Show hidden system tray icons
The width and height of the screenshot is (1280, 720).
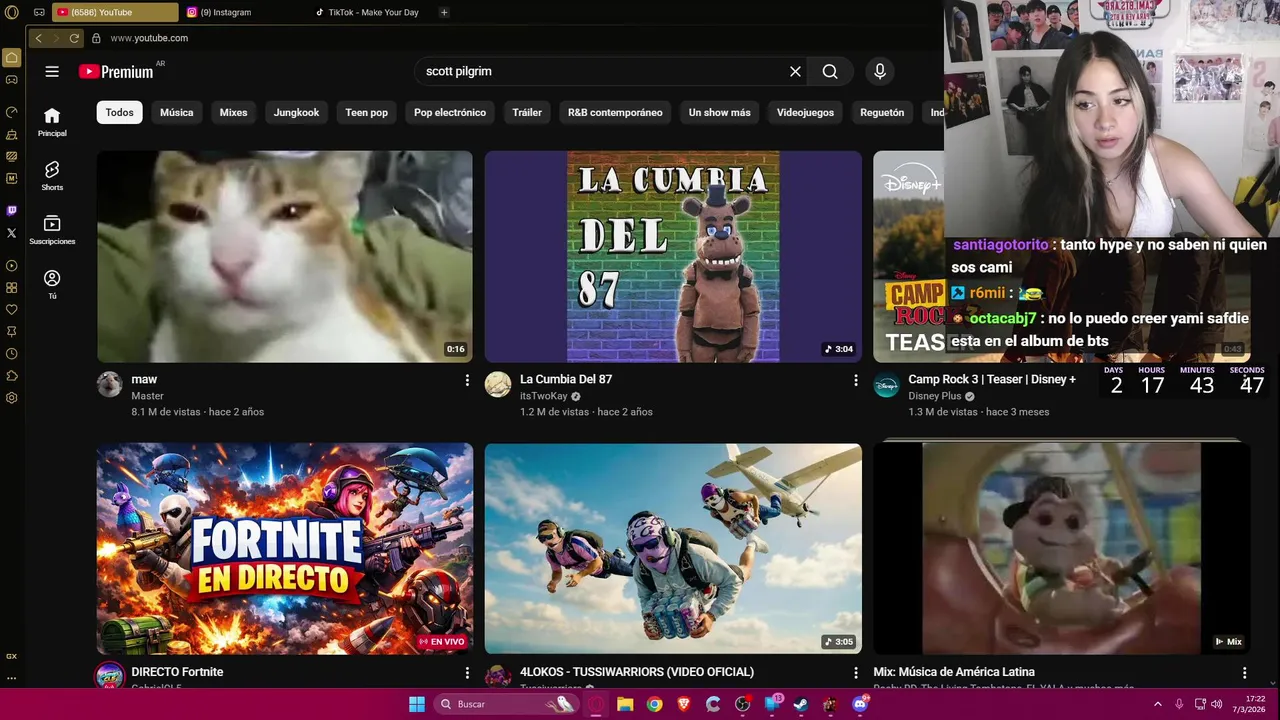click(1158, 704)
